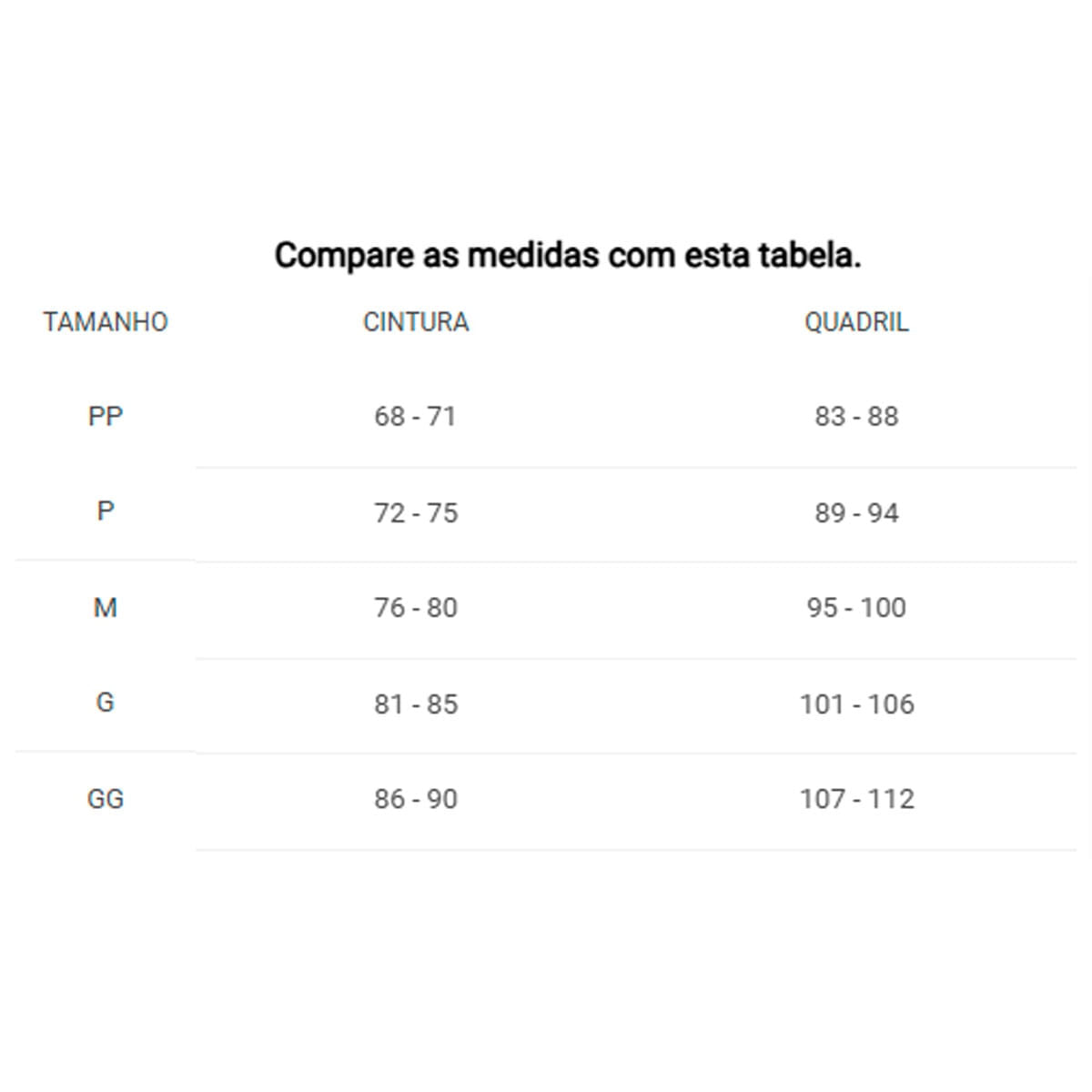This screenshot has height=1092, width=1092.
Task: Click the 95 - 100 hip cell
Action: [856, 607]
